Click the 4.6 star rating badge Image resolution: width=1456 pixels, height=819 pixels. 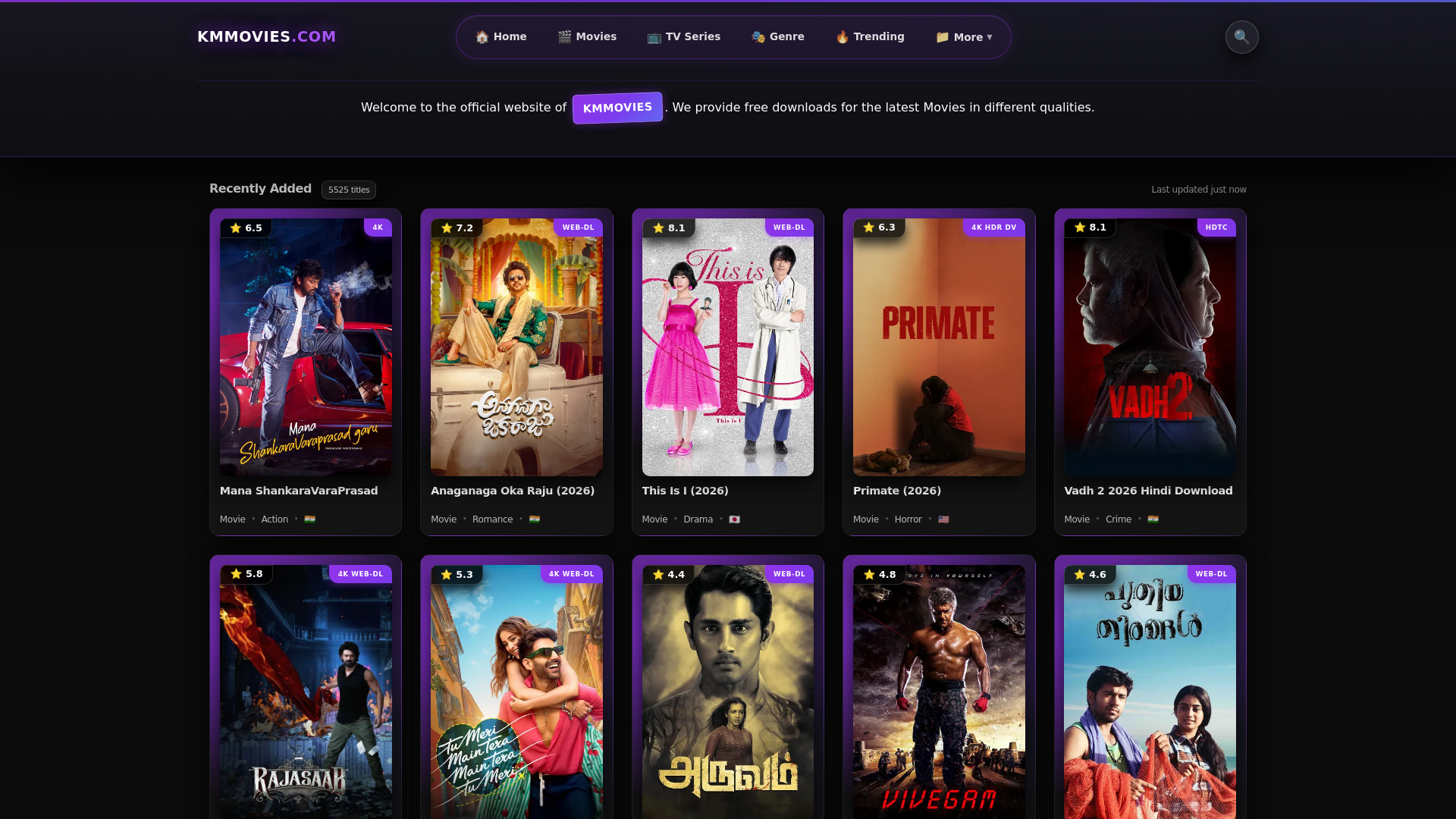tap(1090, 574)
